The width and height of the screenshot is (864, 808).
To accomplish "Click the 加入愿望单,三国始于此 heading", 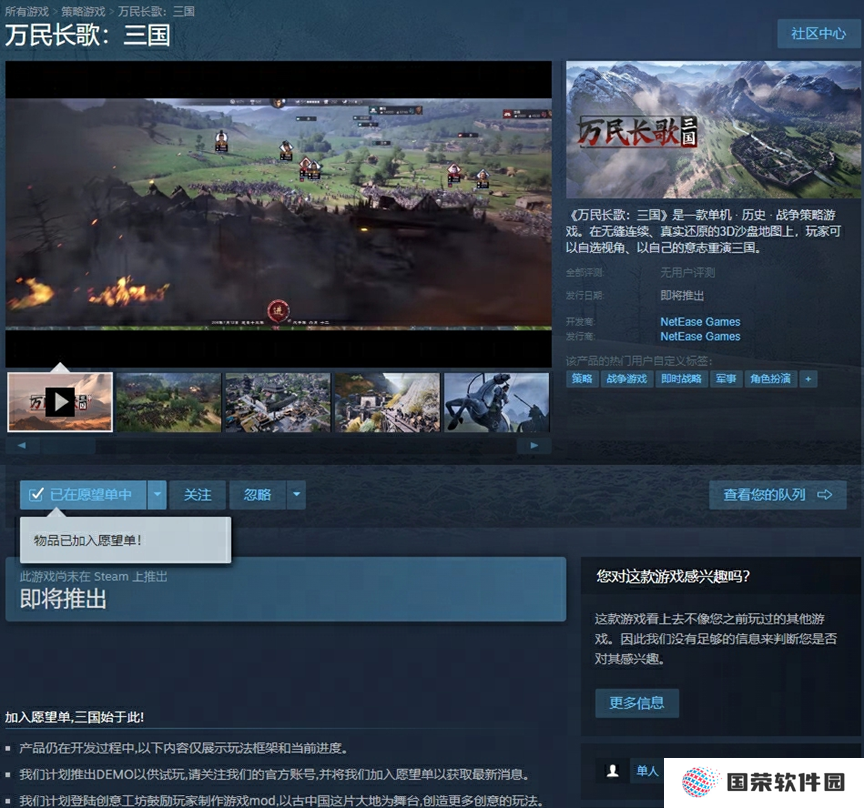I will pyautogui.click(x=74, y=717).
